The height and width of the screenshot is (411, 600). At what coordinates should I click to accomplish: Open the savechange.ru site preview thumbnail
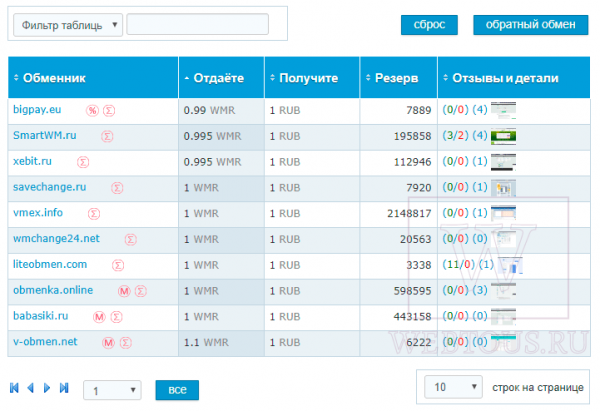pos(503,188)
